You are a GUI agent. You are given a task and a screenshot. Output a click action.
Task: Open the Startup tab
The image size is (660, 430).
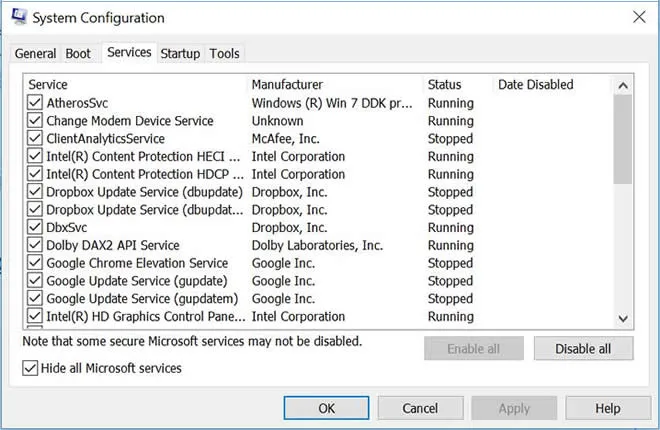click(x=180, y=54)
